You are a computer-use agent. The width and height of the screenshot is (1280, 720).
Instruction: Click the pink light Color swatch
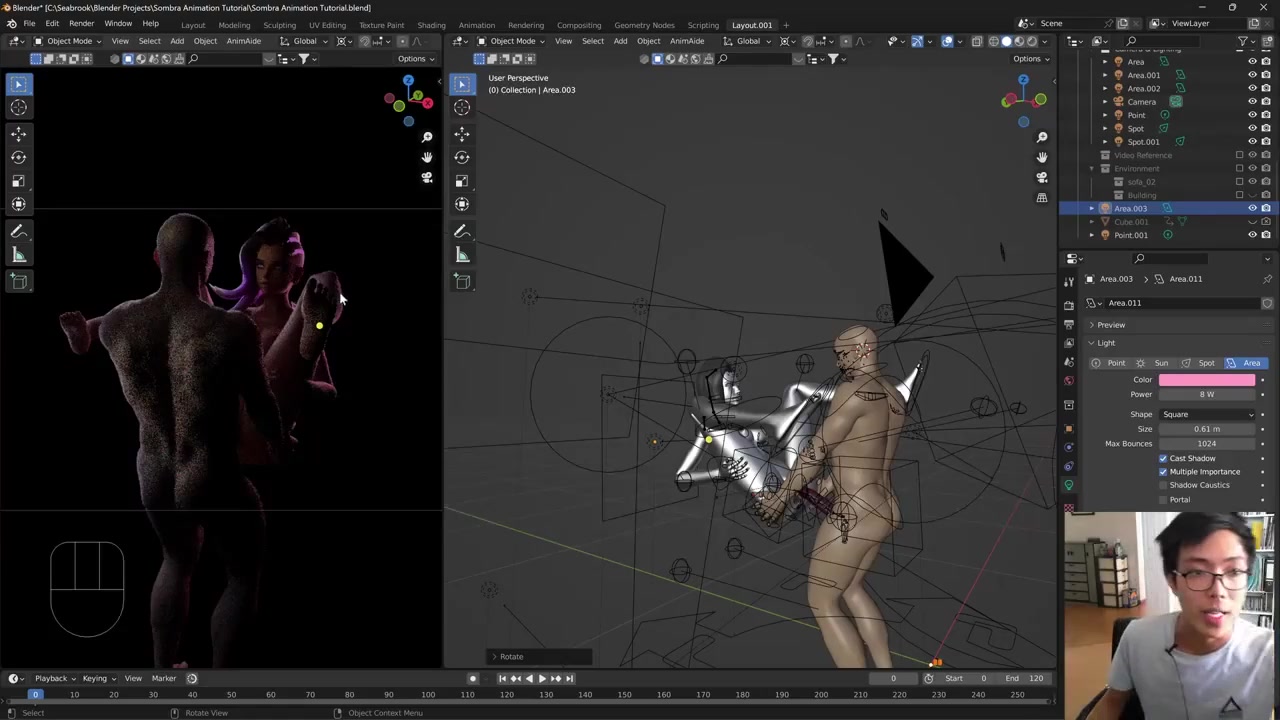[1206, 380]
